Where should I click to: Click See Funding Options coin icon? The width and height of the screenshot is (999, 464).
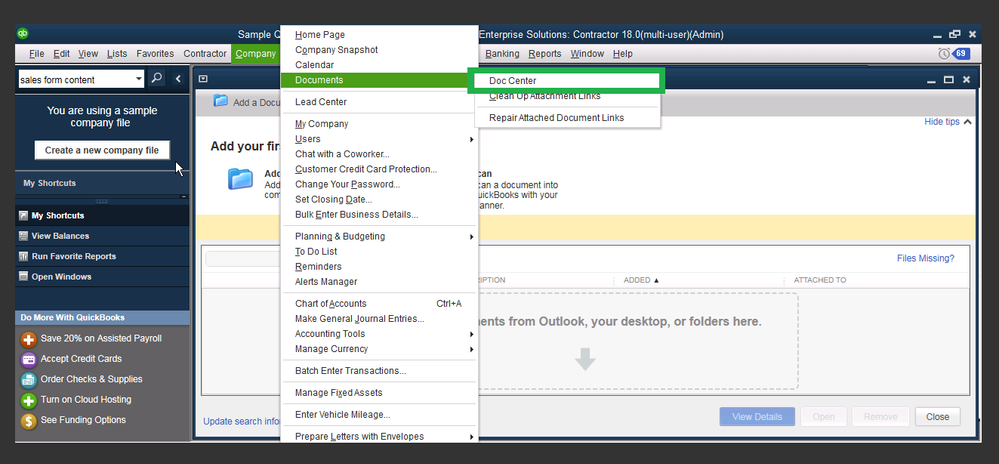click(29, 421)
